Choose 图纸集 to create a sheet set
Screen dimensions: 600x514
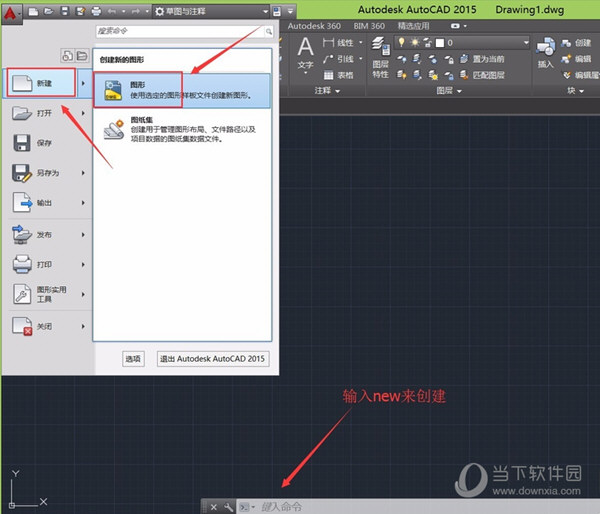coord(182,129)
